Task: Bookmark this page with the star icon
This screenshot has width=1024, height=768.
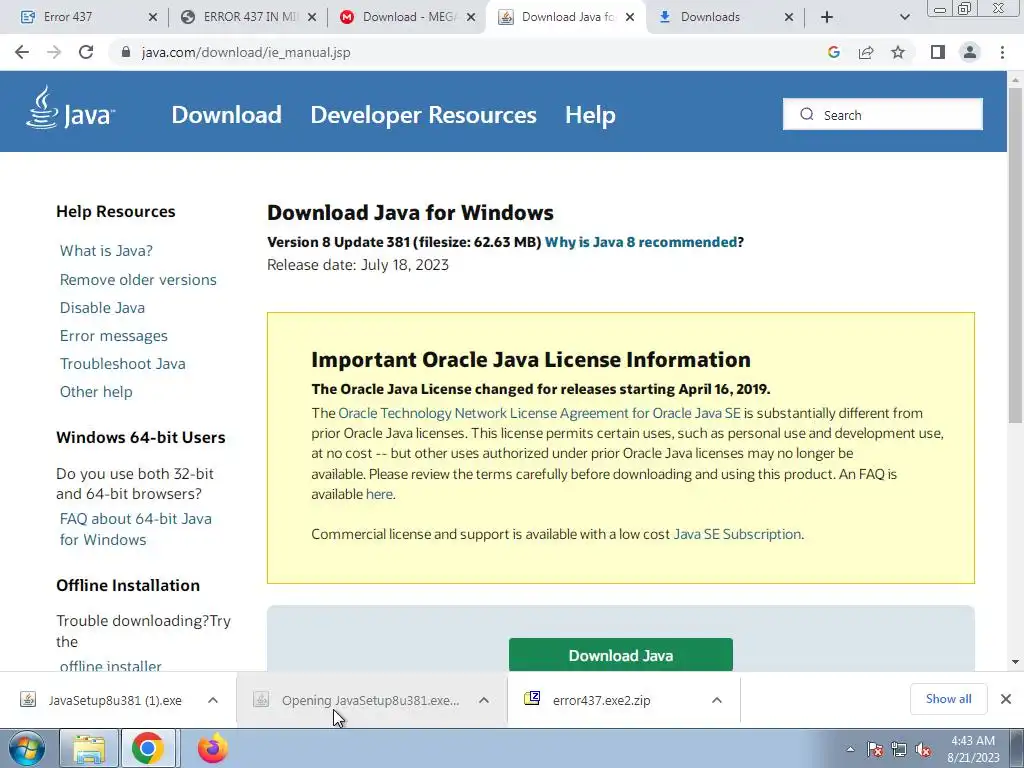Action: point(898,52)
